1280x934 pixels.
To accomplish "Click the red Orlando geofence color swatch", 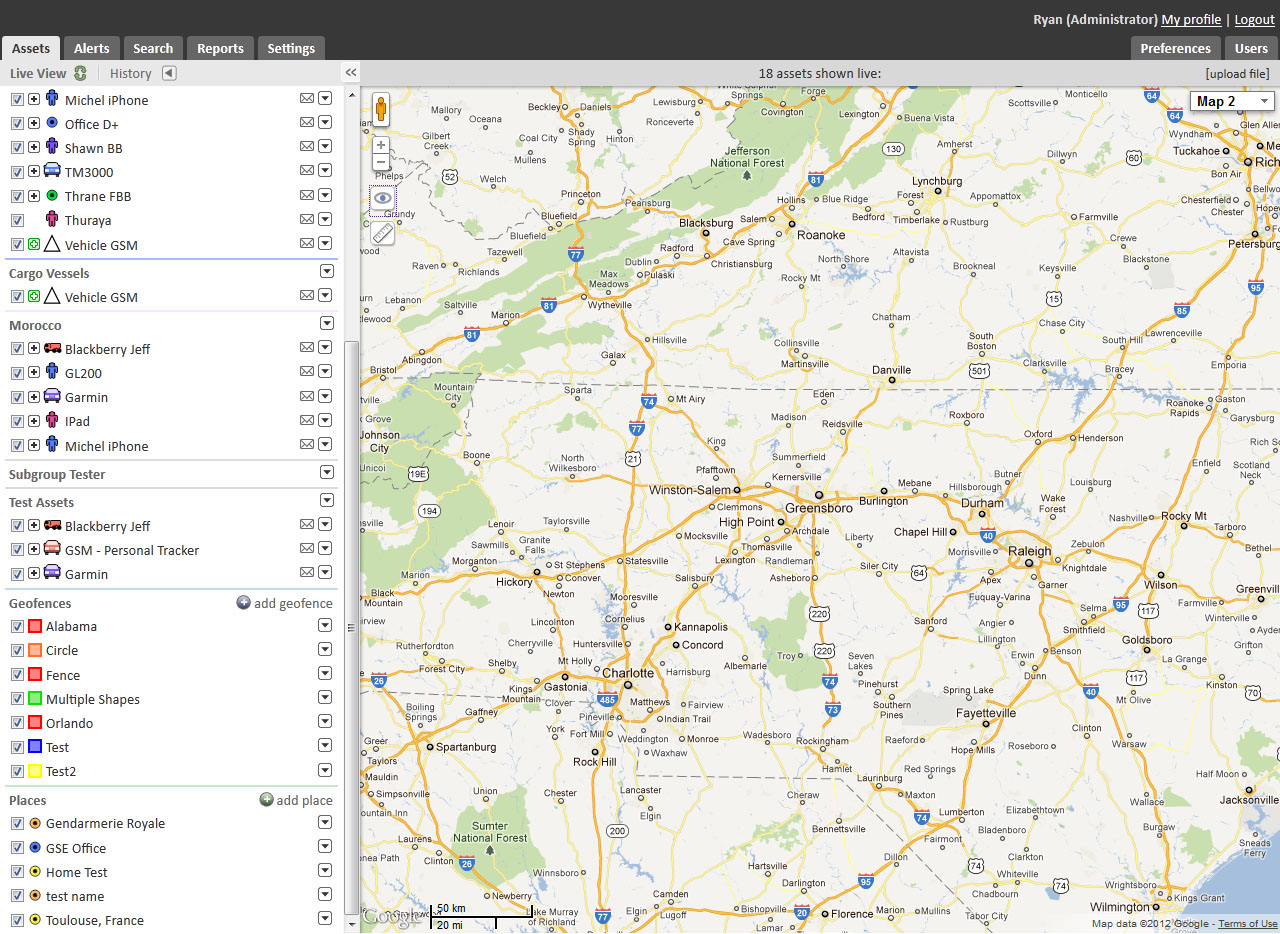I will pyautogui.click(x=35, y=723).
